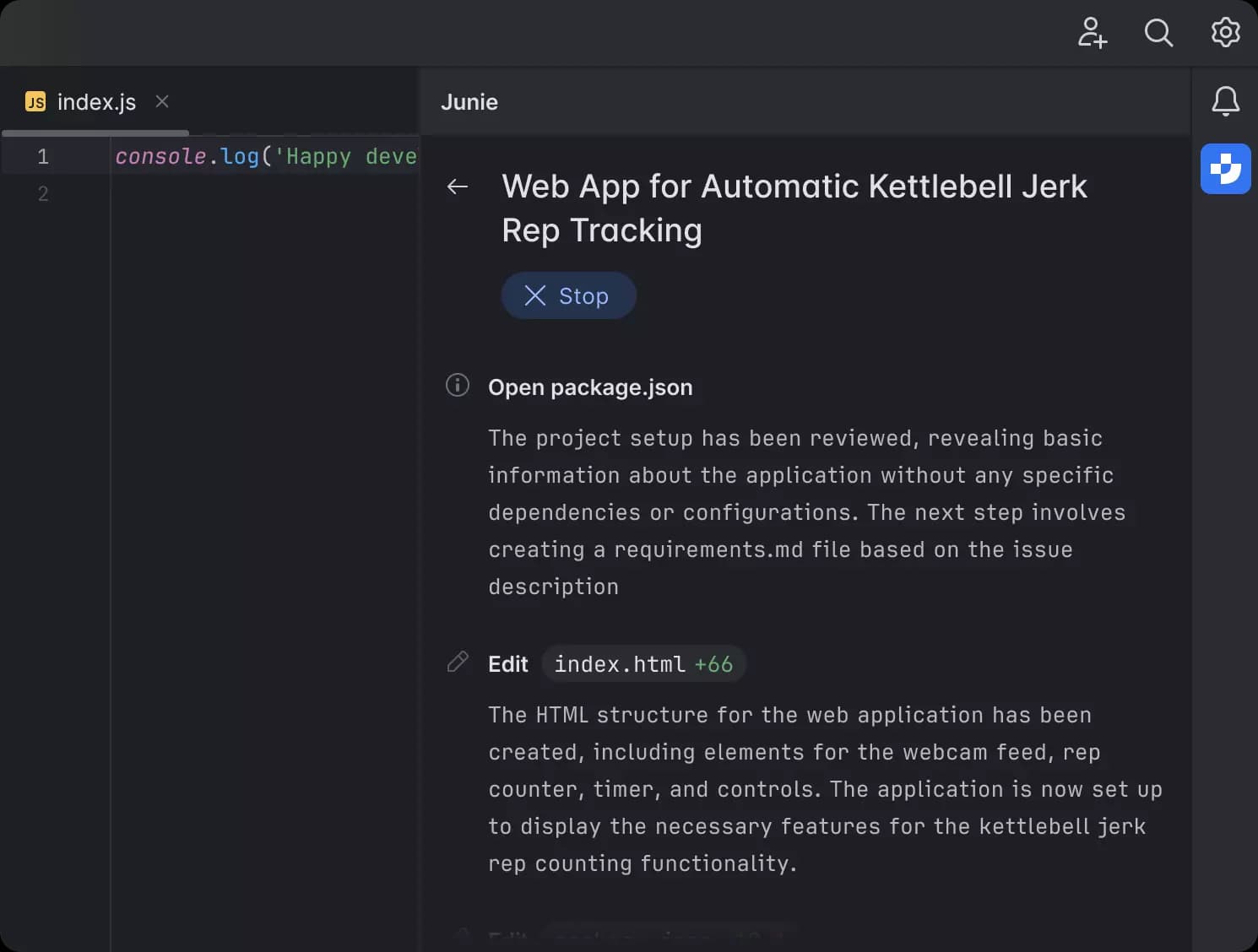Screen dimensions: 1258x952
Task: Click the notifications bell icon
Action: pos(1225,101)
